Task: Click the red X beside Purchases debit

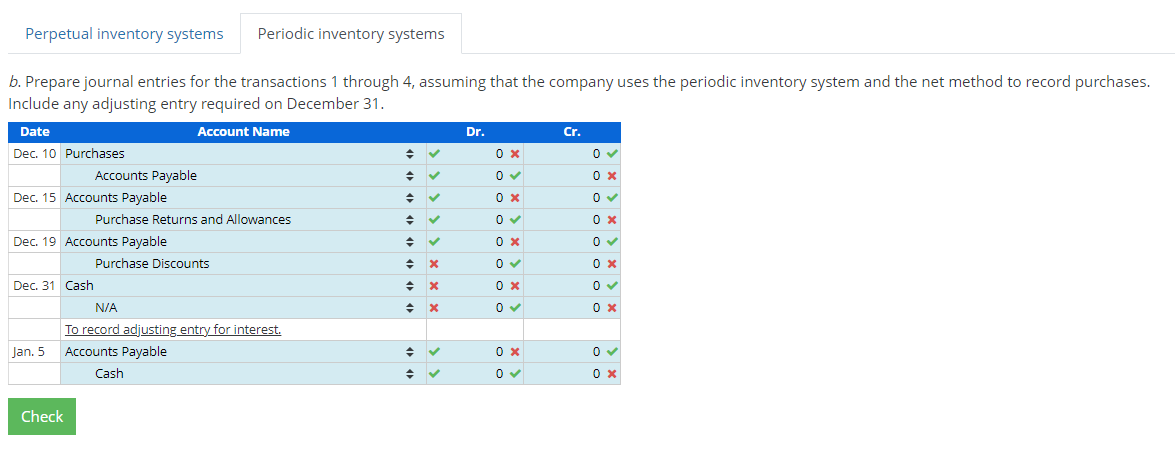Action: tap(514, 154)
